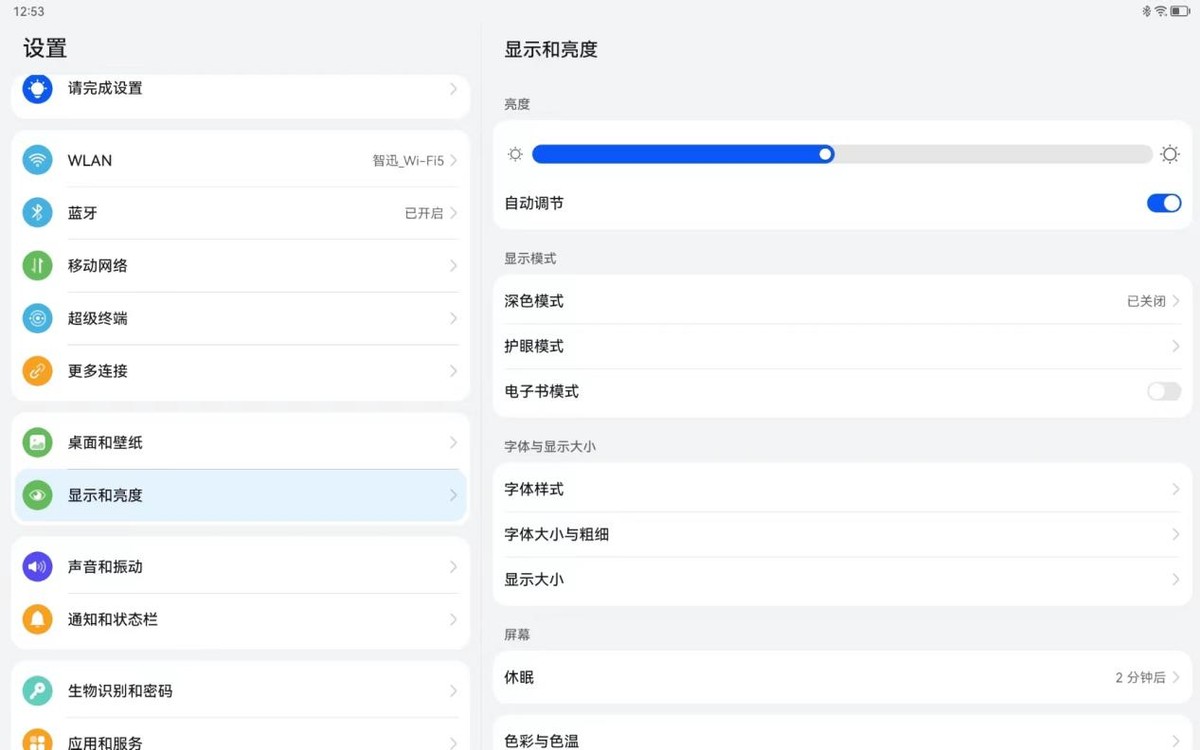The image size is (1200, 750).
Task: Open 护眼模式 using the arrow
Action: coord(1176,346)
